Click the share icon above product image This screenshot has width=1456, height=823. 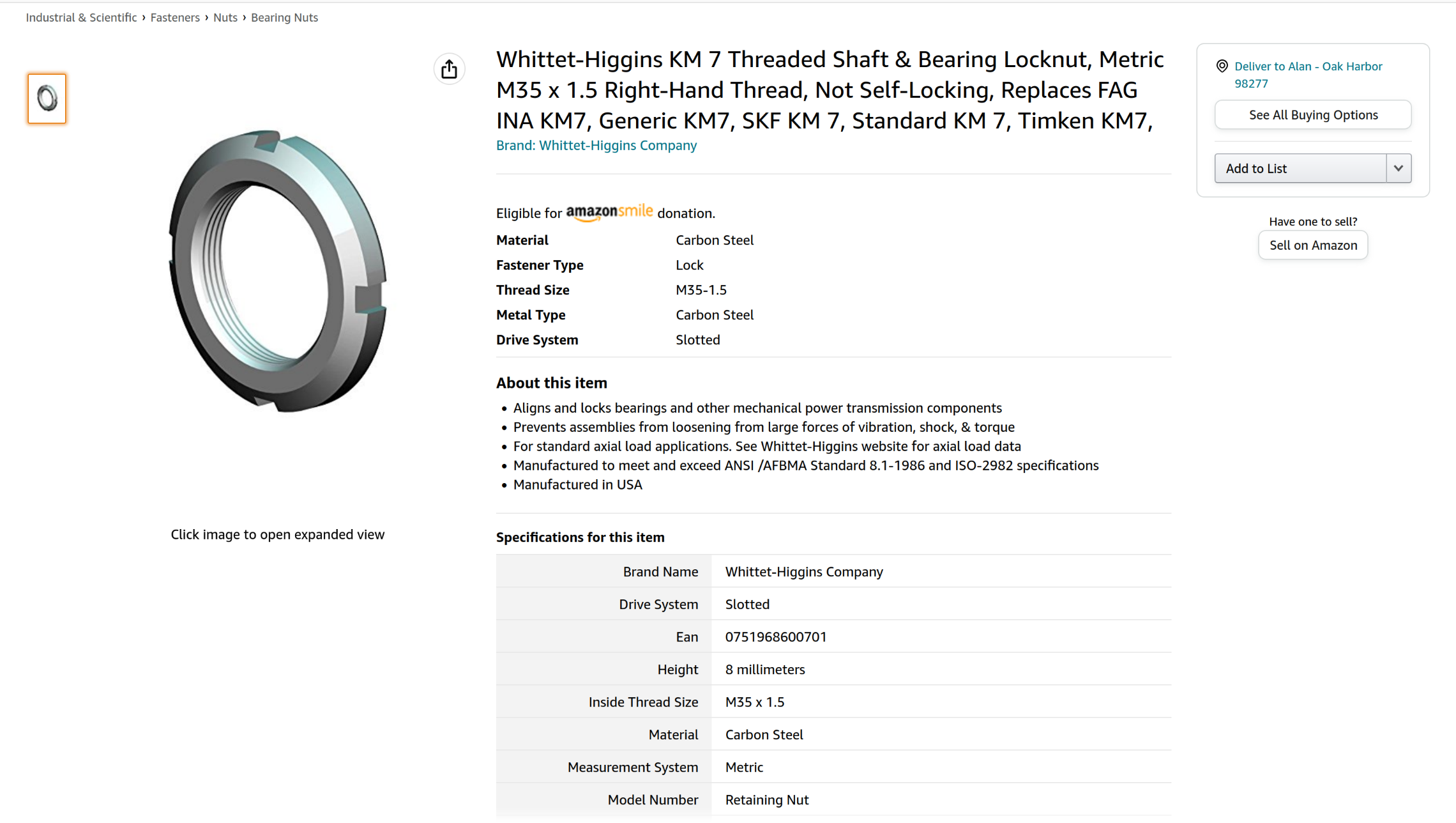pos(449,69)
